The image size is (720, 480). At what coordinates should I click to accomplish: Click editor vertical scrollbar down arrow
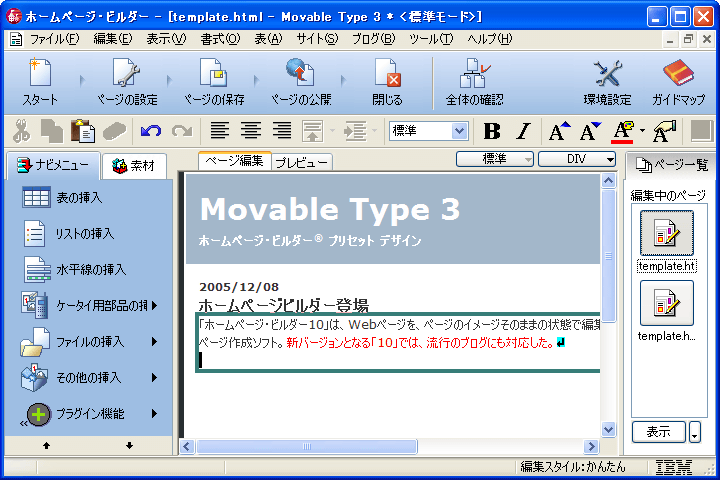coord(608,430)
